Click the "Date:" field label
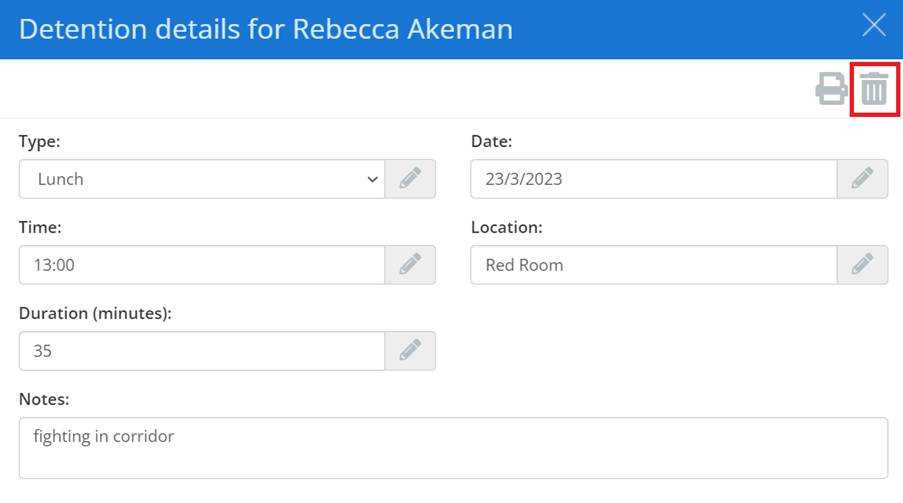 491,142
